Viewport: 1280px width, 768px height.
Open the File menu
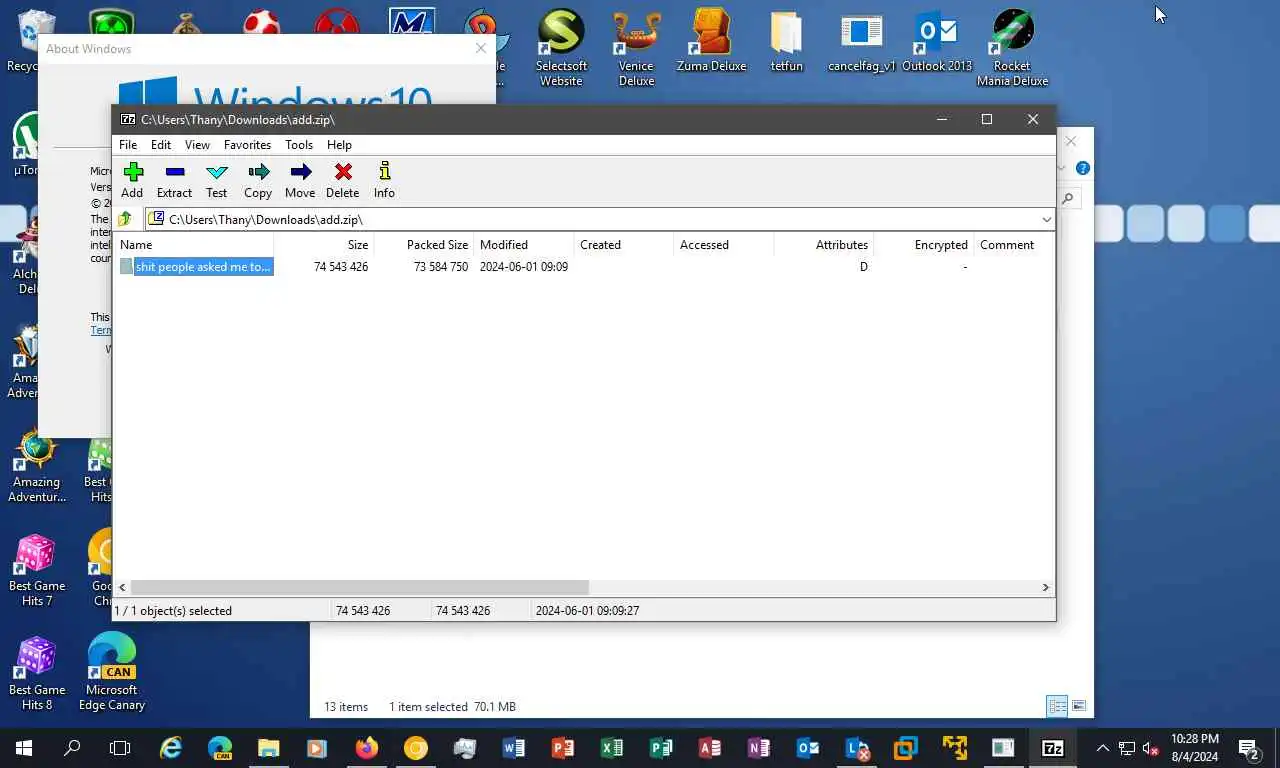(x=128, y=145)
